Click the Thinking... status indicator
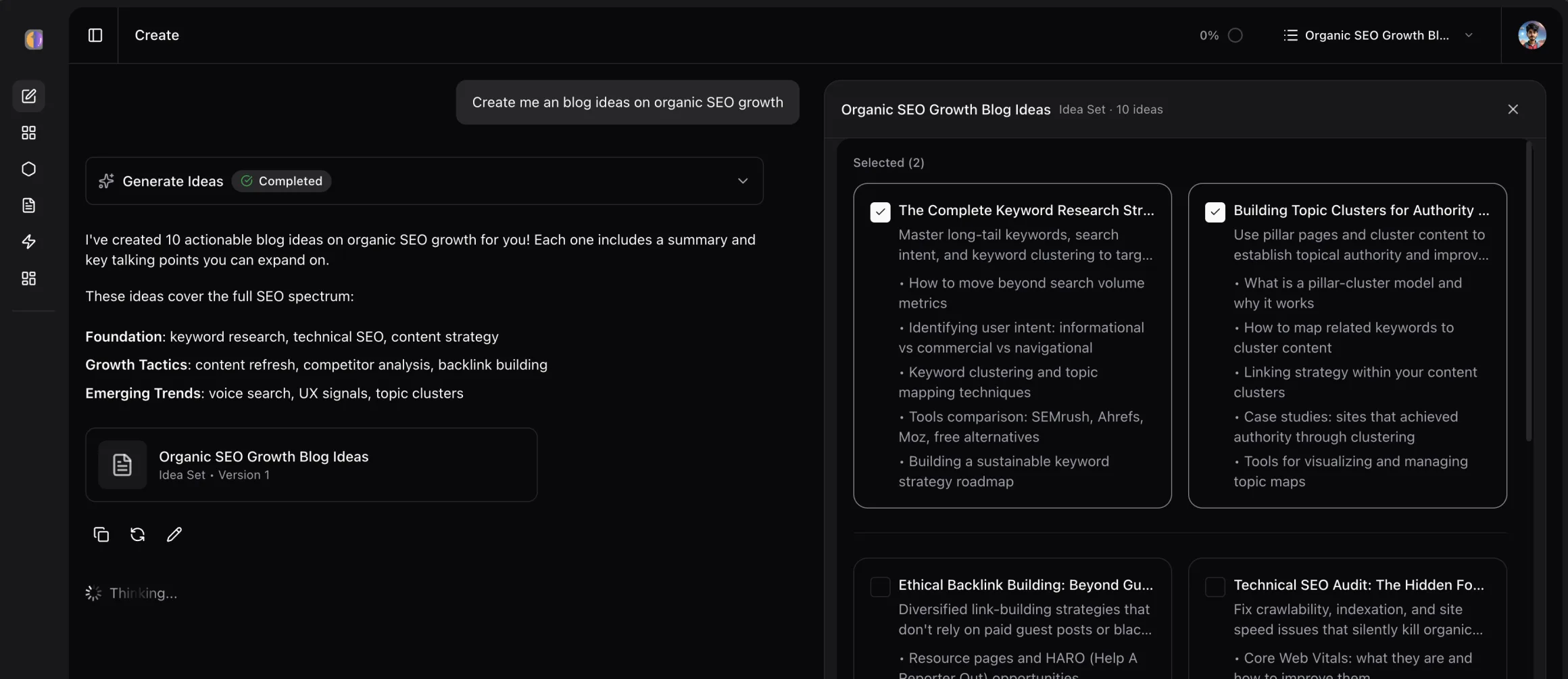 (131, 593)
